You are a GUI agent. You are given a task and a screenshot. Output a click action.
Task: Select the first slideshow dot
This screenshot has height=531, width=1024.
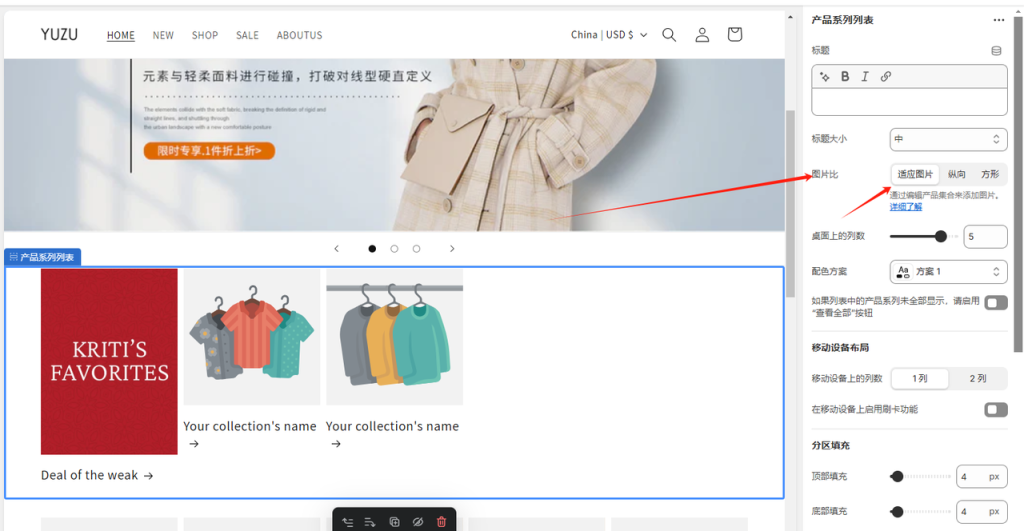point(372,249)
